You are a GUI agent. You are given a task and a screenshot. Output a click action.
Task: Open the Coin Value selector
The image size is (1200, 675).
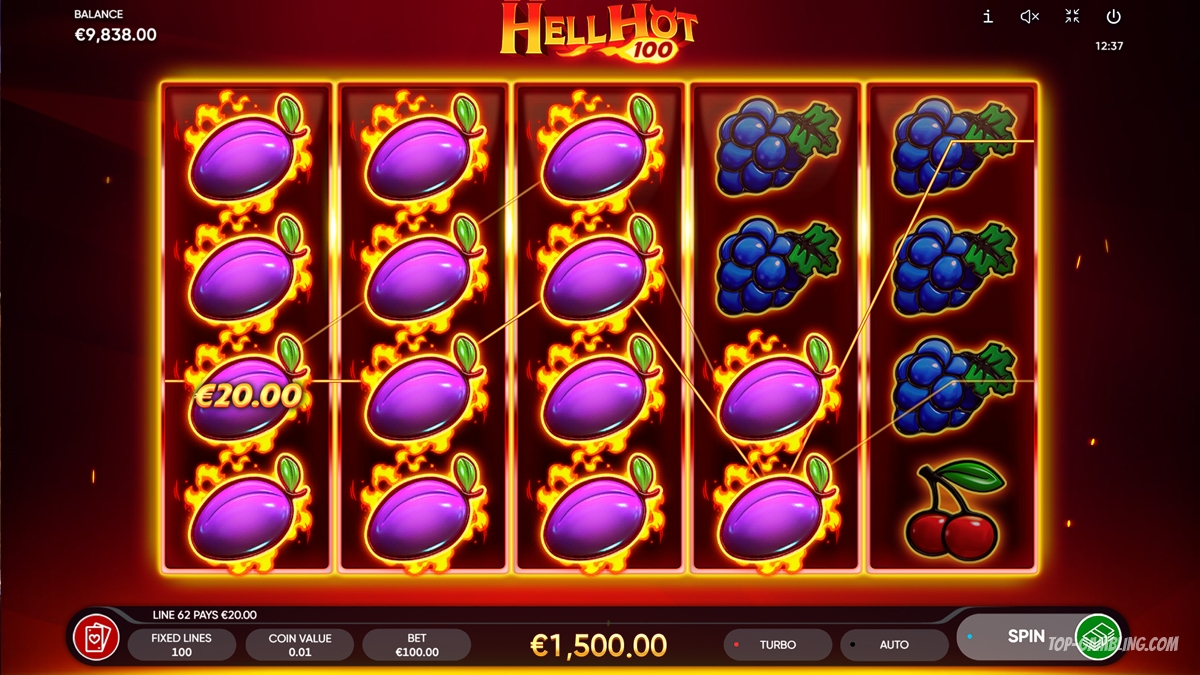pos(300,645)
